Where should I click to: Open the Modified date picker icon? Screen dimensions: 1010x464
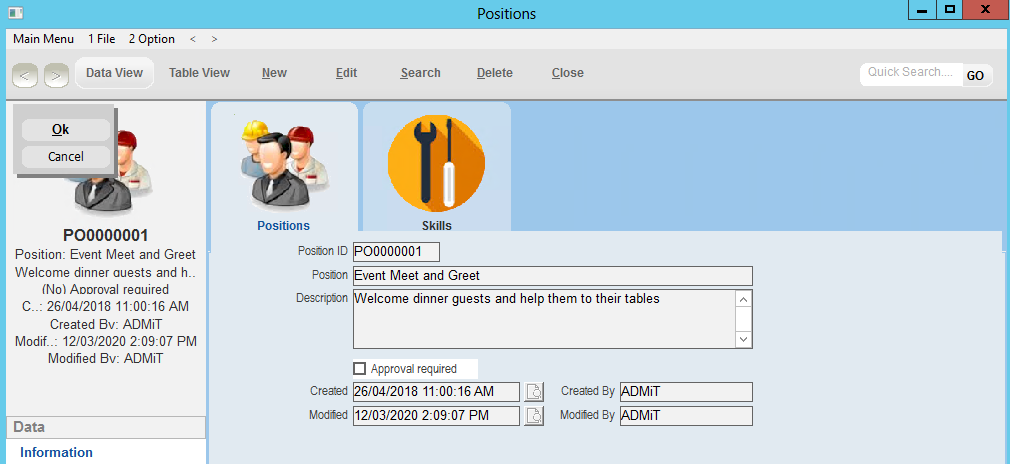(534, 415)
